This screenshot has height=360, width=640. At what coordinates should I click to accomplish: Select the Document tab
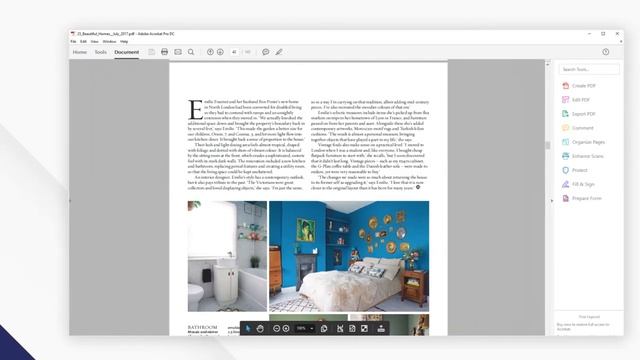coord(127,52)
